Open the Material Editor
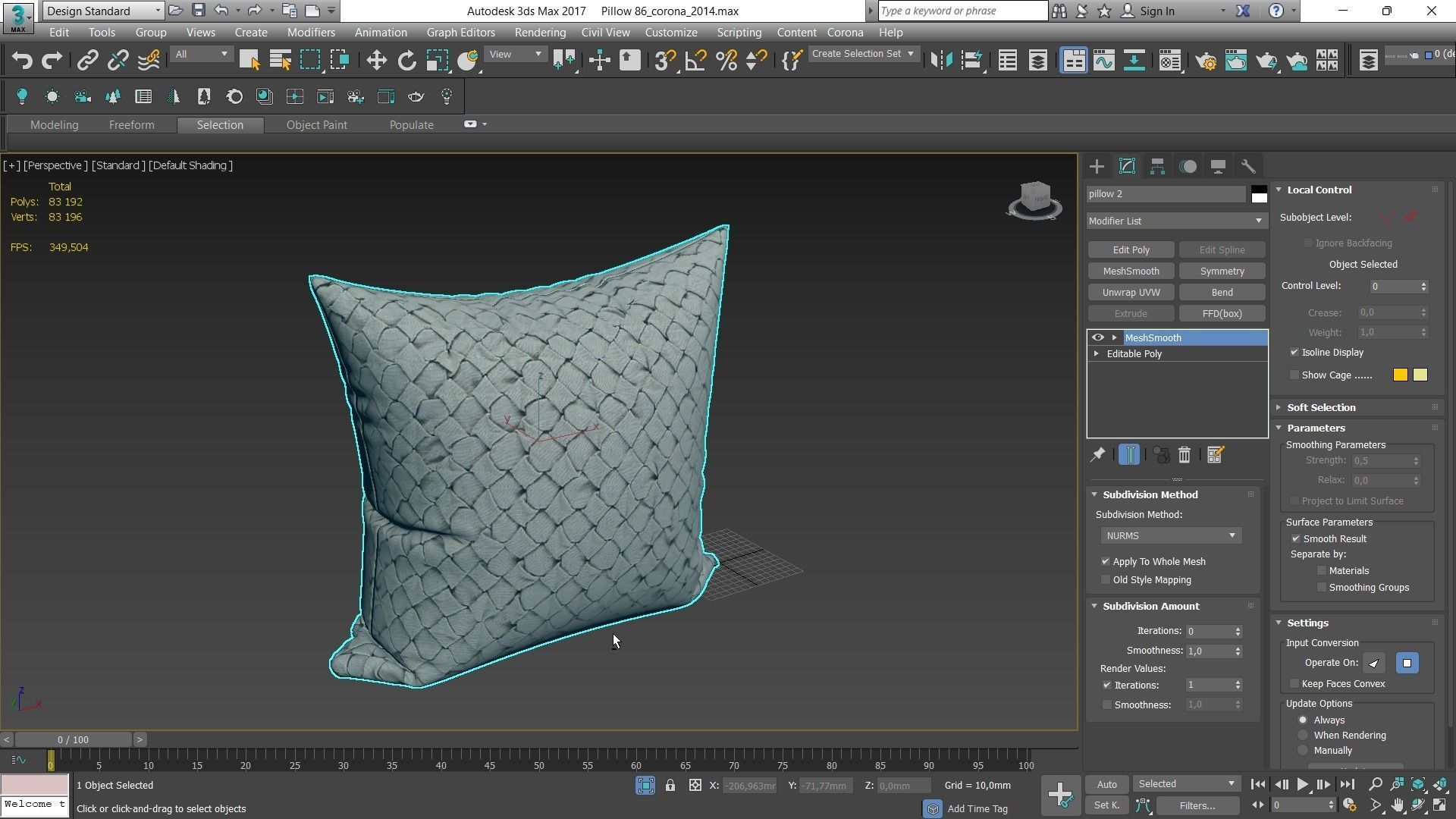The width and height of the screenshot is (1456, 819). pyautogui.click(x=1170, y=61)
